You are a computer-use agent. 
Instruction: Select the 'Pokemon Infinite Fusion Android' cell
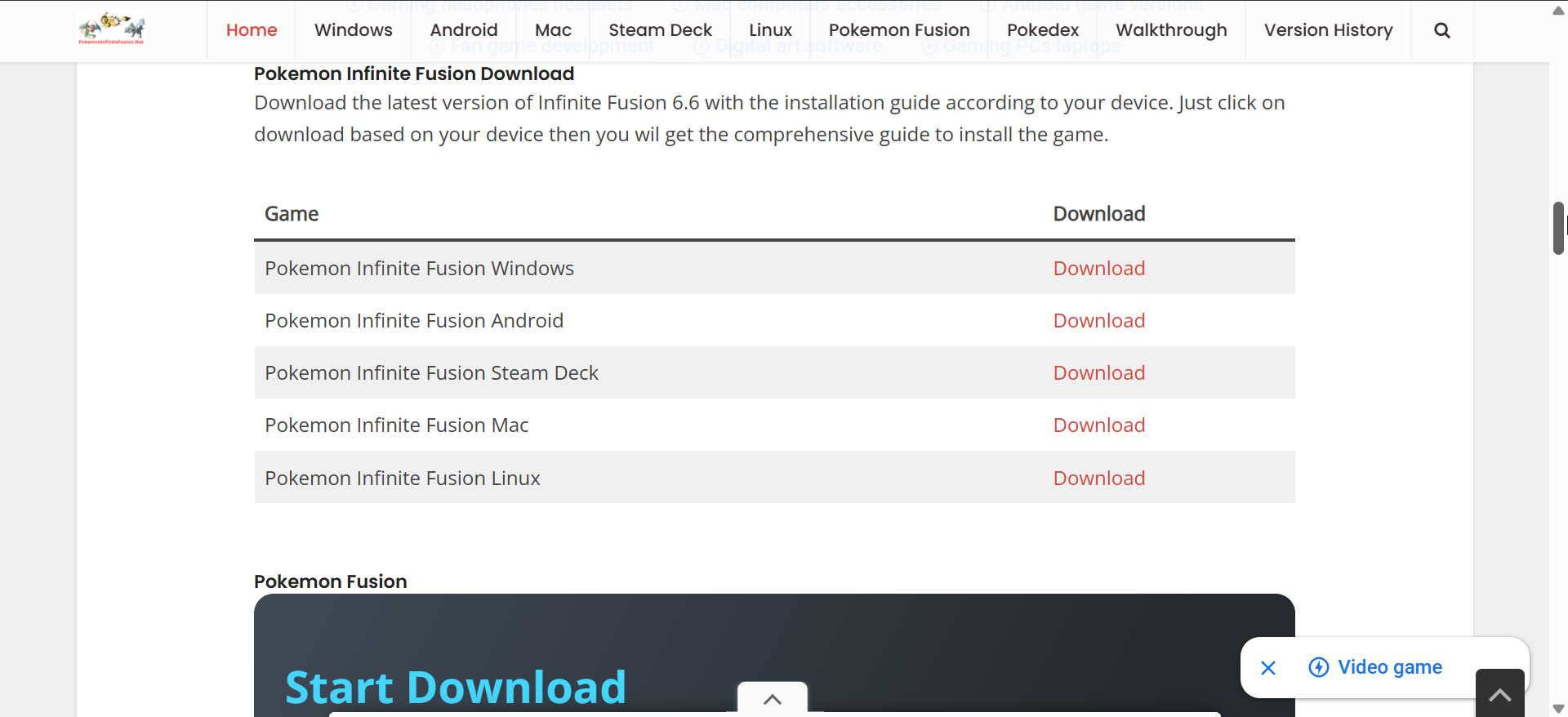coord(648,320)
